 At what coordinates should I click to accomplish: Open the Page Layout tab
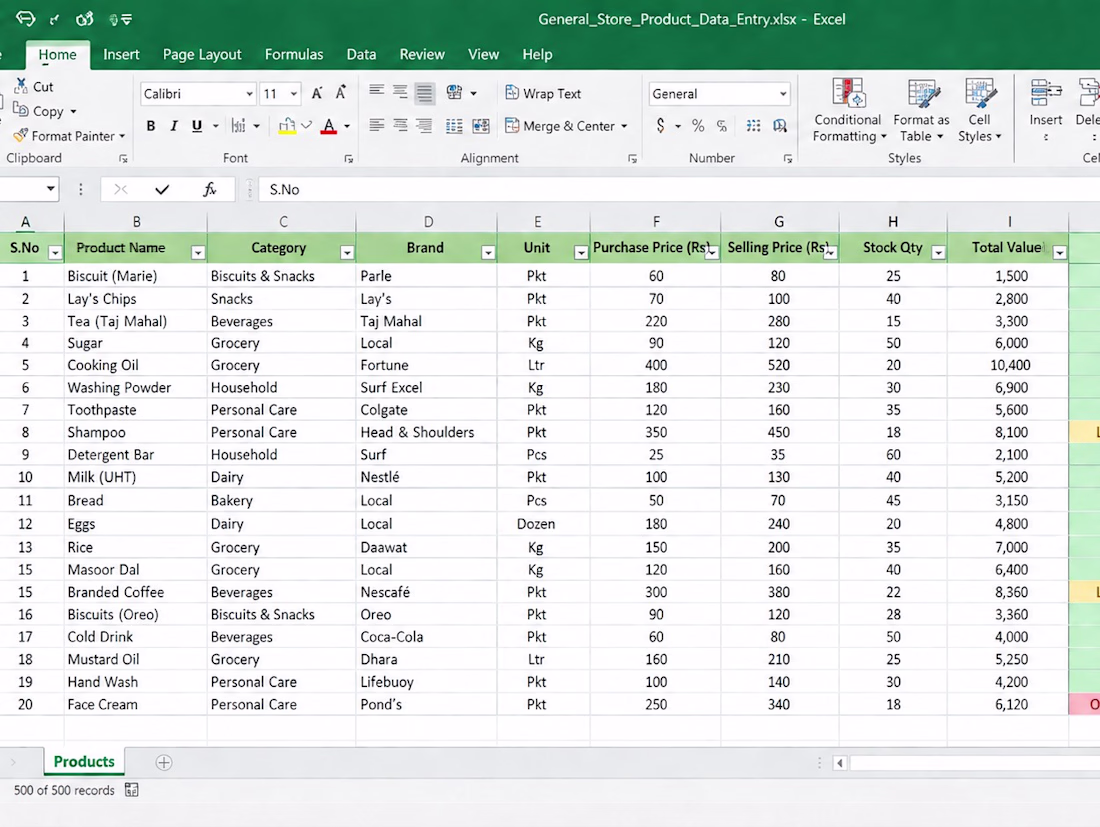(202, 55)
